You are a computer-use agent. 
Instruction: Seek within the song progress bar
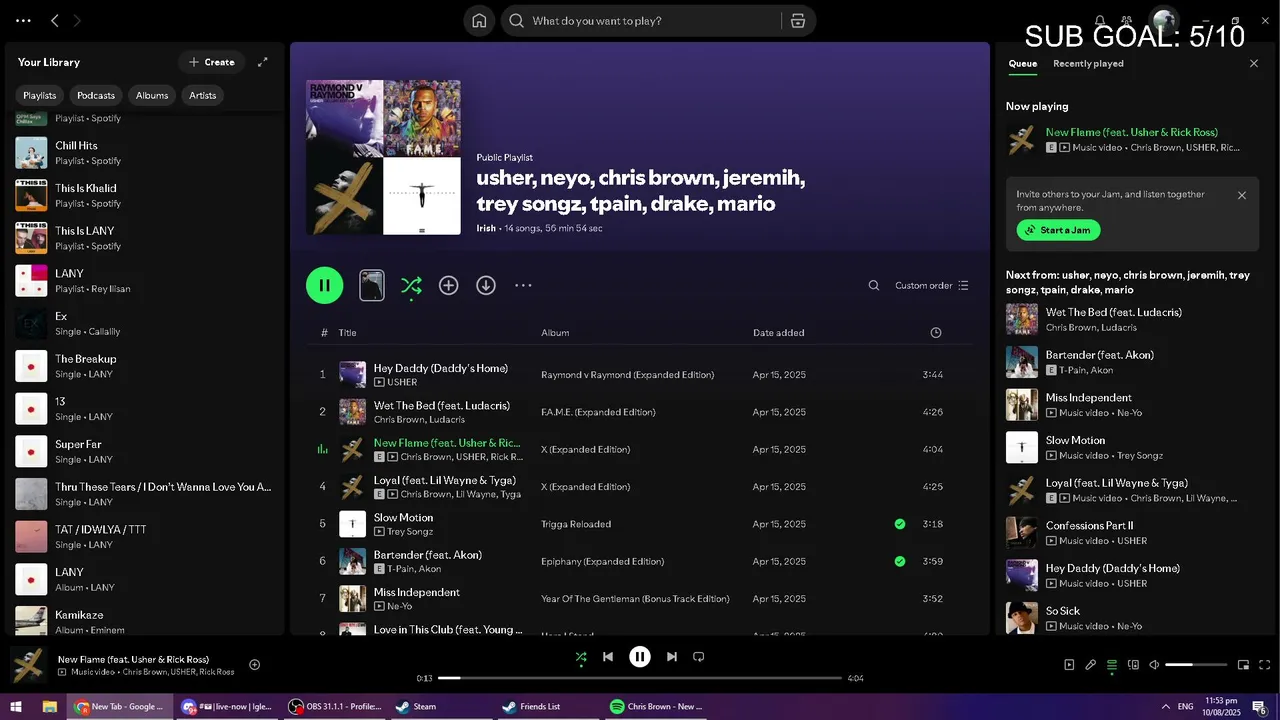pos(640,678)
